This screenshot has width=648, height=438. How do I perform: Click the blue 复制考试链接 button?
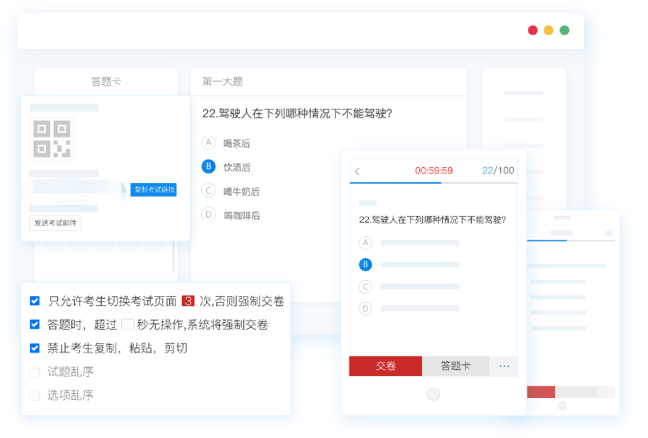(153, 189)
